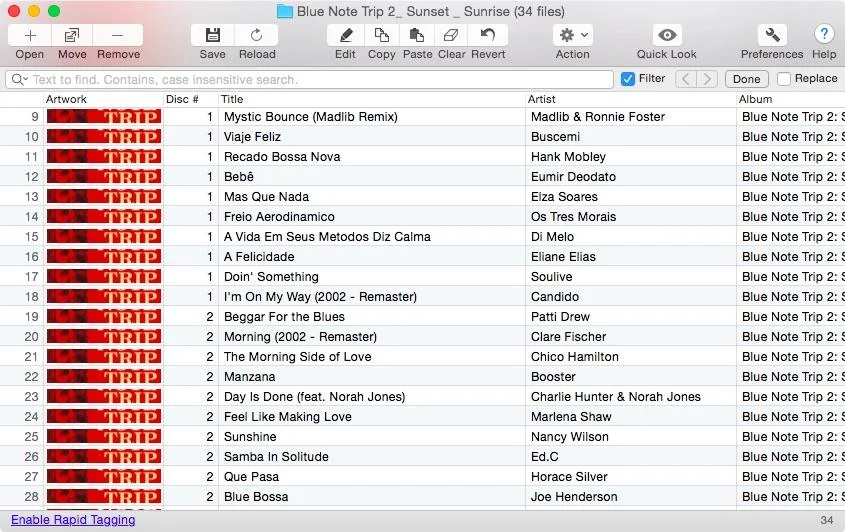The width and height of the screenshot is (845, 532).
Task: Select the Edit pencil icon
Action: pyautogui.click(x=345, y=36)
